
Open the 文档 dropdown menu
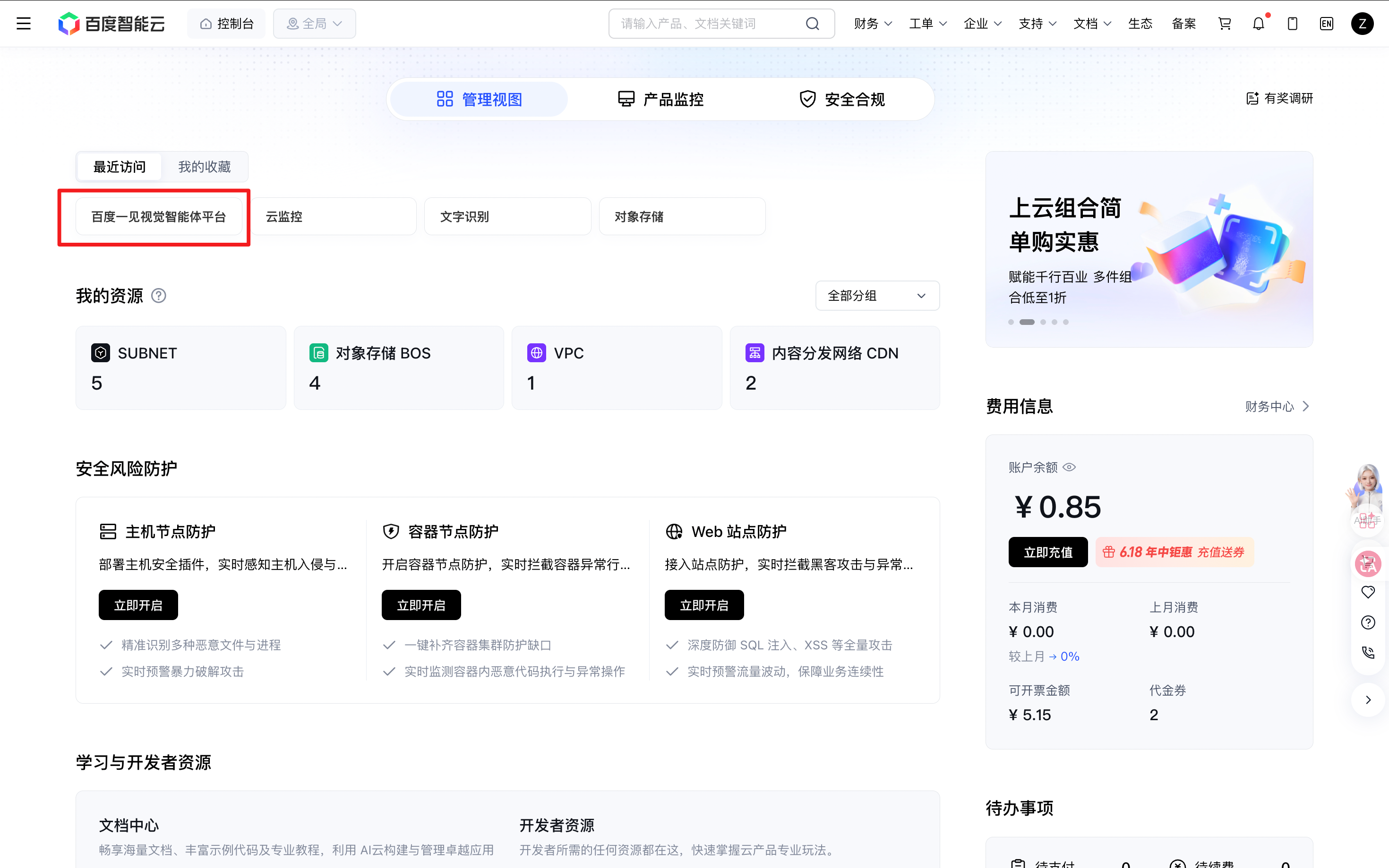1092,24
